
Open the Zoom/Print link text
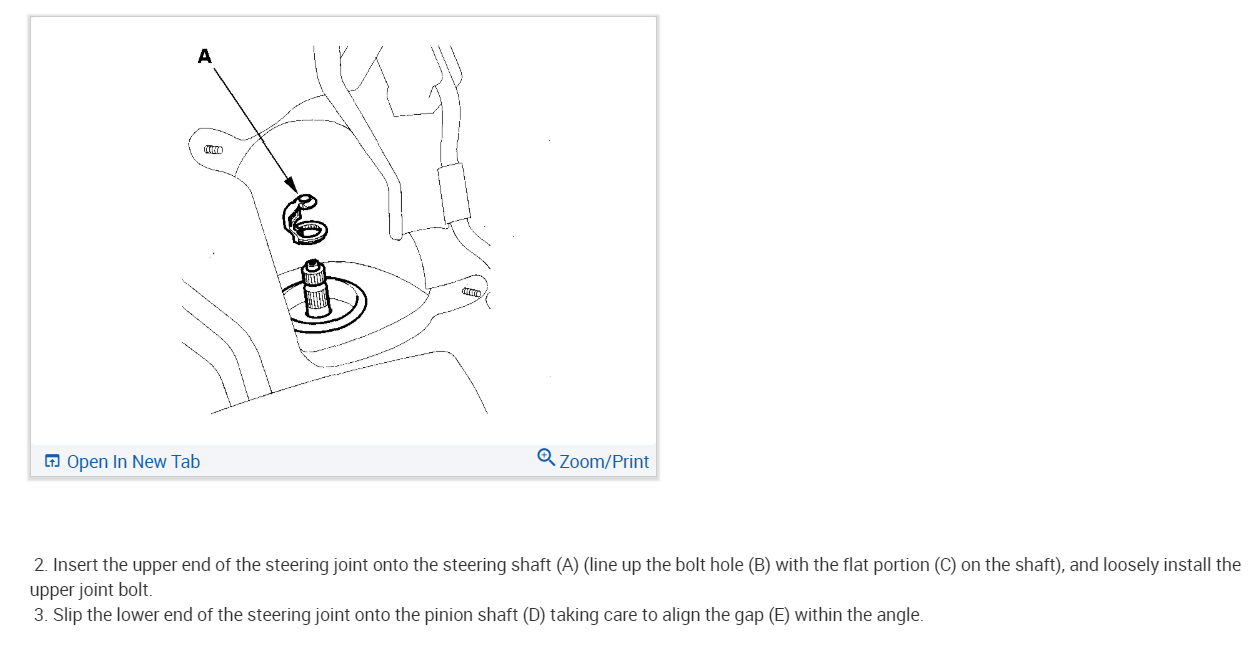coord(604,462)
